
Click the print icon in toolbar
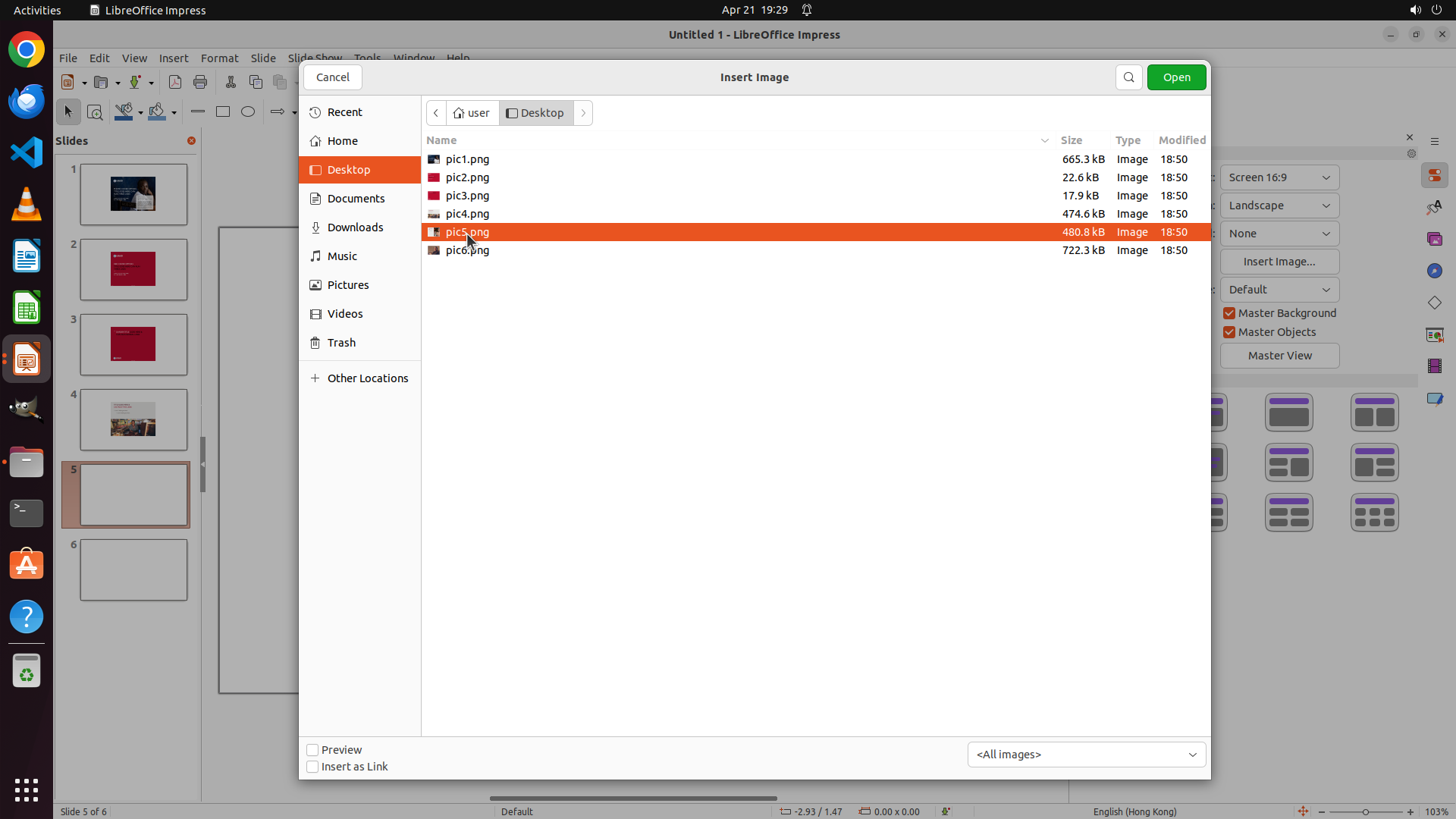(x=200, y=82)
